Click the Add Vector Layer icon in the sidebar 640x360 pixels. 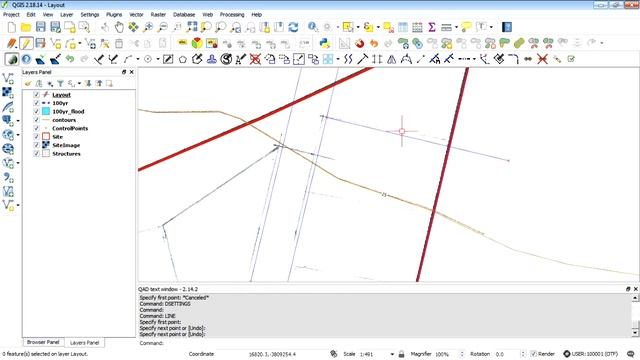tap(8, 78)
